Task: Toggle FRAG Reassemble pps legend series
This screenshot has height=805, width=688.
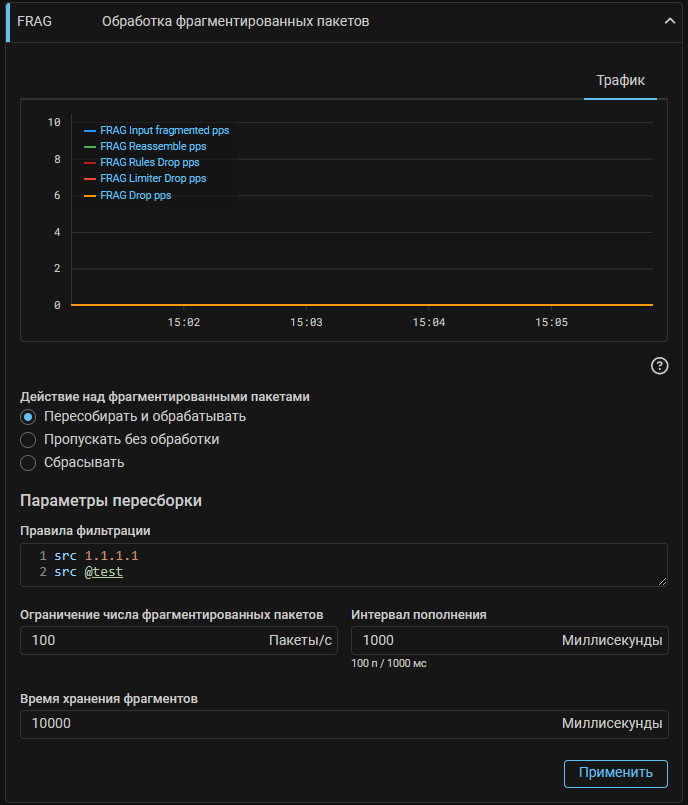Action: pyautogui.click(x=153, y=146)
